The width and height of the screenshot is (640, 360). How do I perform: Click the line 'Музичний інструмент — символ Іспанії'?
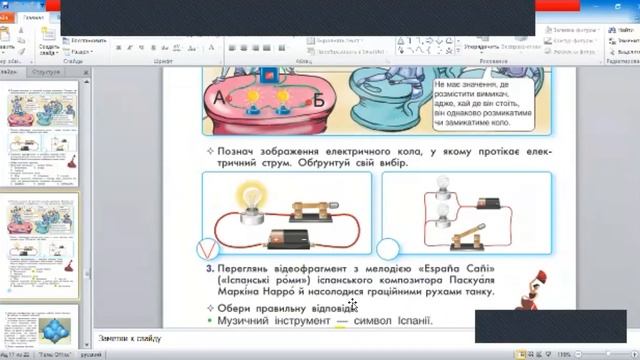tap(324, 321)
